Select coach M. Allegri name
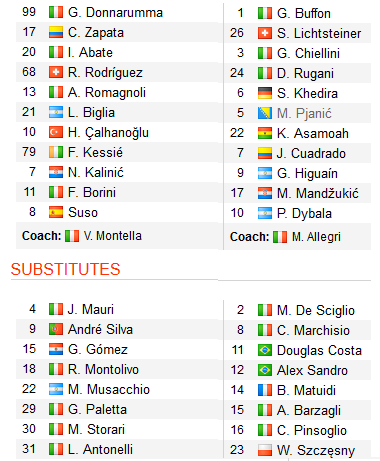The image size is (380, 461). (316, 237)
